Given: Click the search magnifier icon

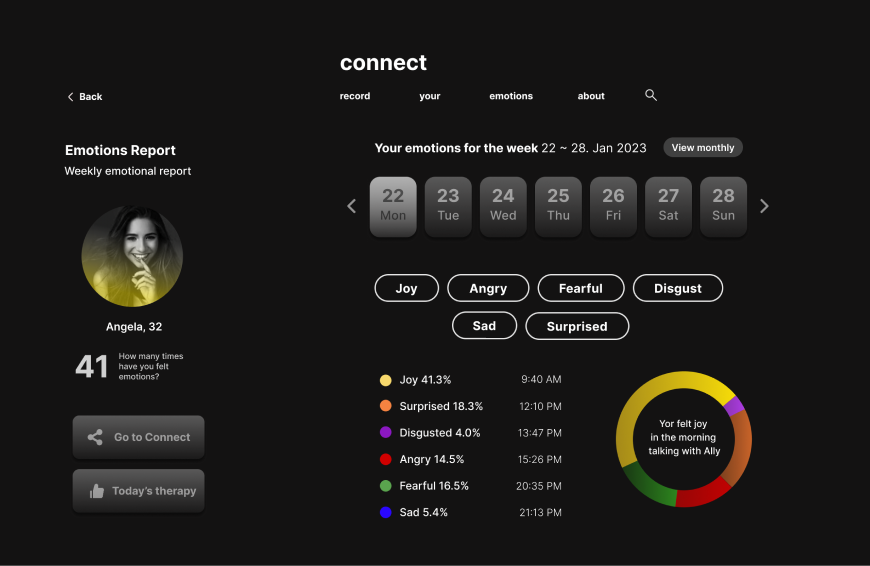Looking at the screenshot, I should [651, 95].
